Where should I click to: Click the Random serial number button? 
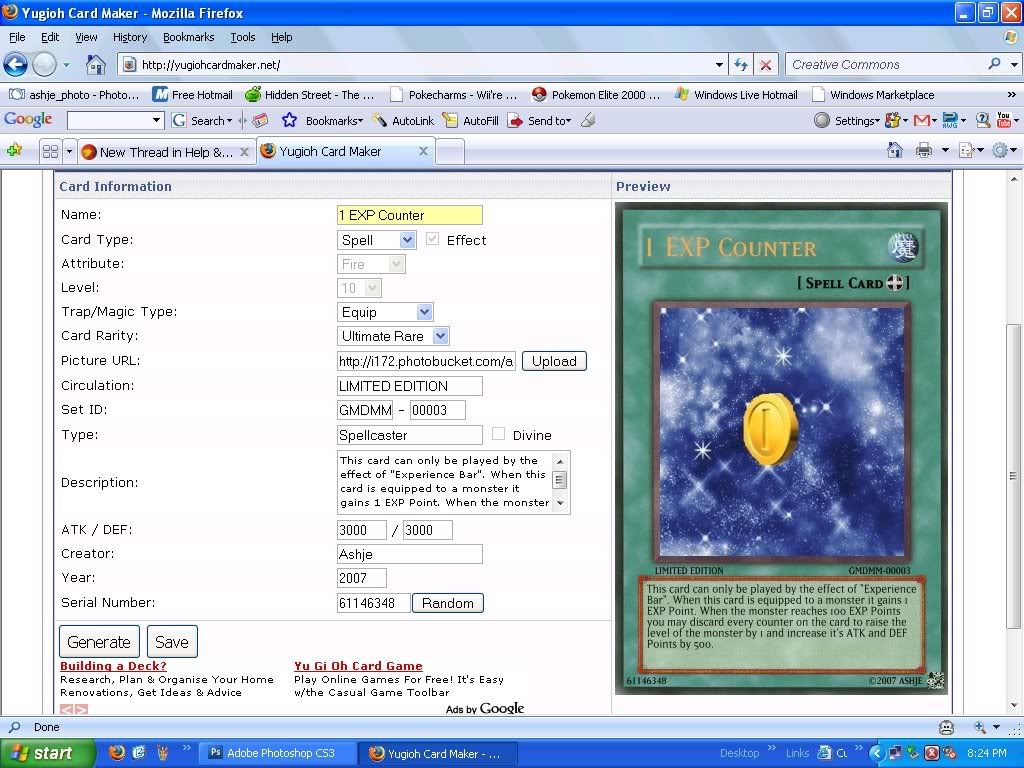point(448,603)
